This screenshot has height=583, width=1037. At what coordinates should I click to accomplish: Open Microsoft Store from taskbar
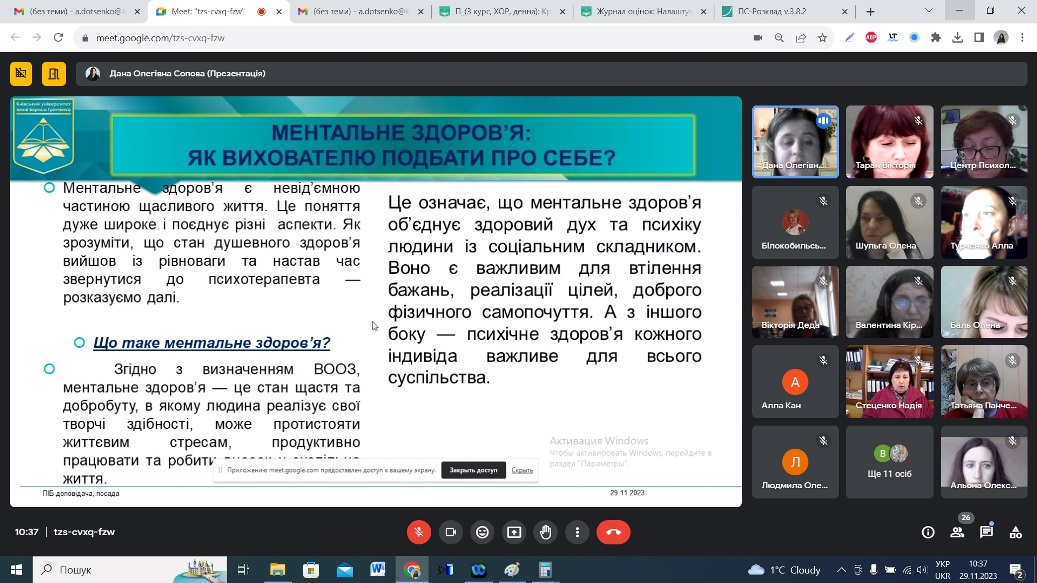[x=311, y=570]
